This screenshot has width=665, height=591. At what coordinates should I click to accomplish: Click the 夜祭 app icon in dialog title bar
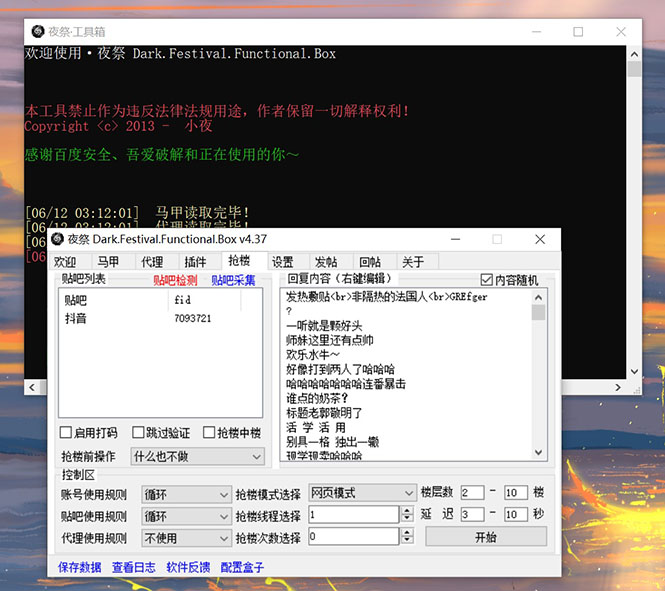(57, 240)
